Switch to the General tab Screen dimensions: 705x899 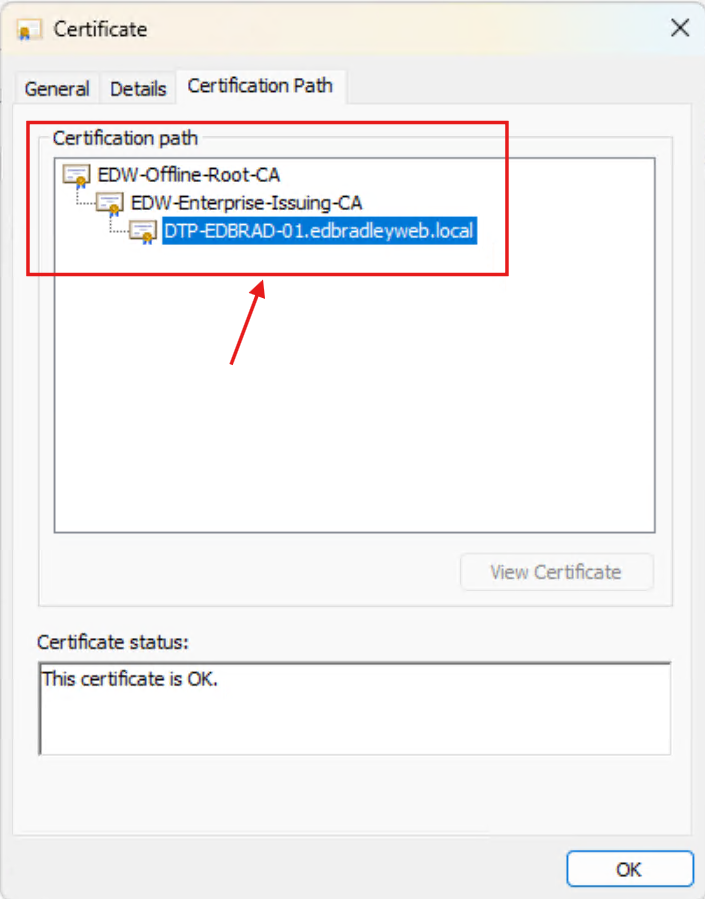57,89
